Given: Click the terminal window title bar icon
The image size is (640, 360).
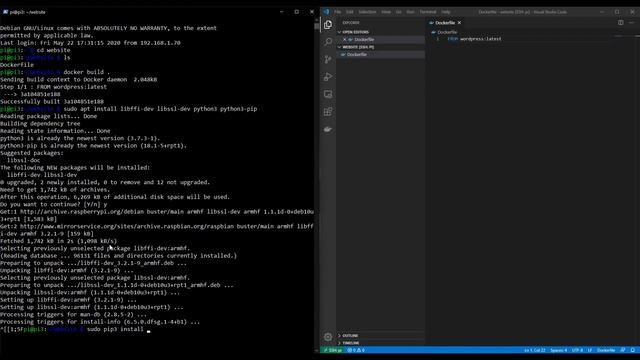Looking at the screenshot, I should pyautogui.click(x=5, y=12).
